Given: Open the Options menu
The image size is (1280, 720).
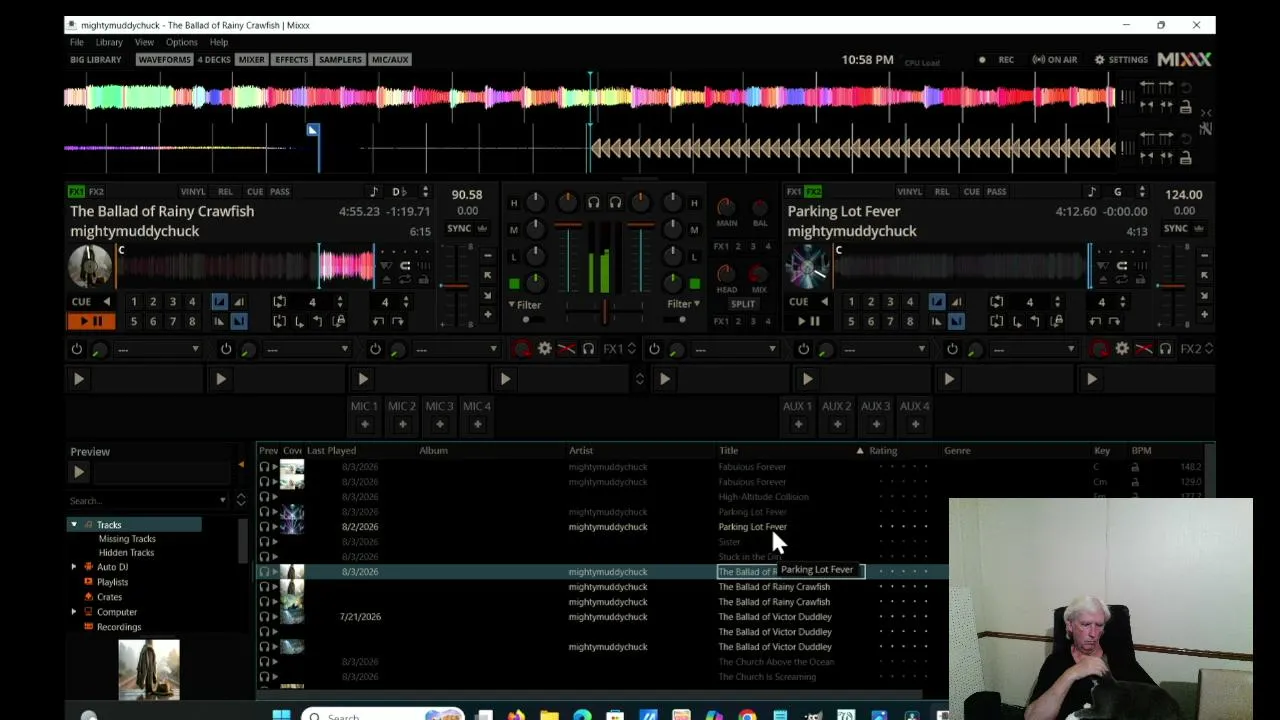Looking at the screenshot, I should click(x=182, y=42).
